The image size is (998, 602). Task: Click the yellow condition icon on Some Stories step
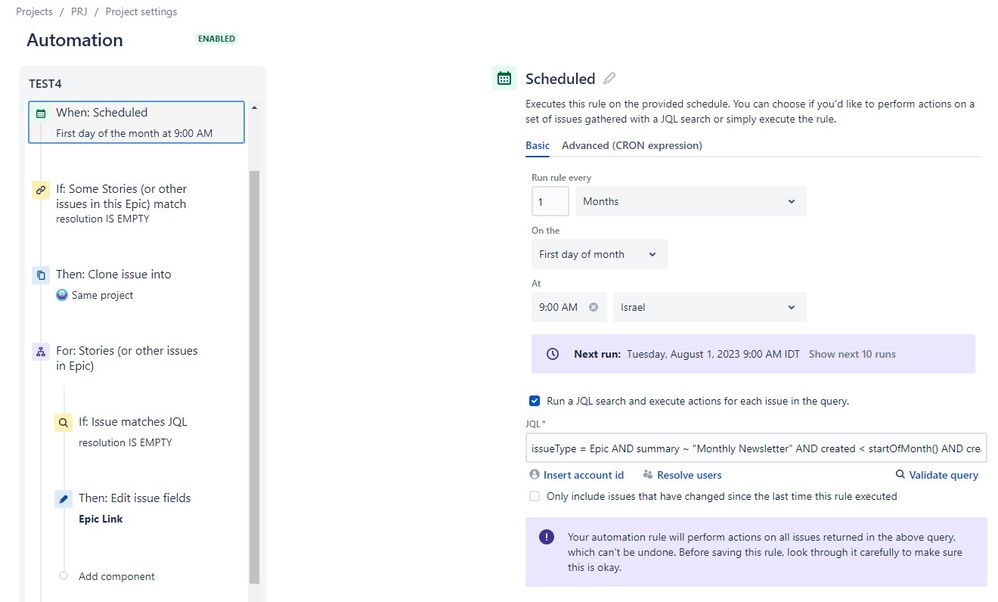pyautogui.click(x=41, y=188)
